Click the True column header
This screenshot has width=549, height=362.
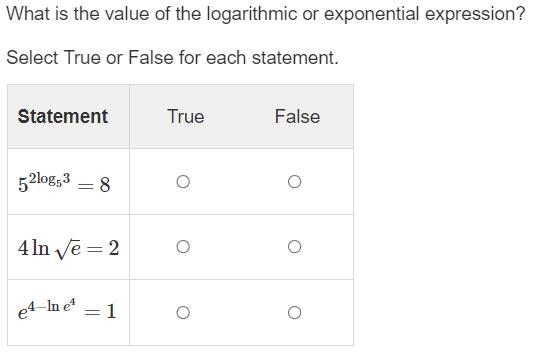point(186,116)
